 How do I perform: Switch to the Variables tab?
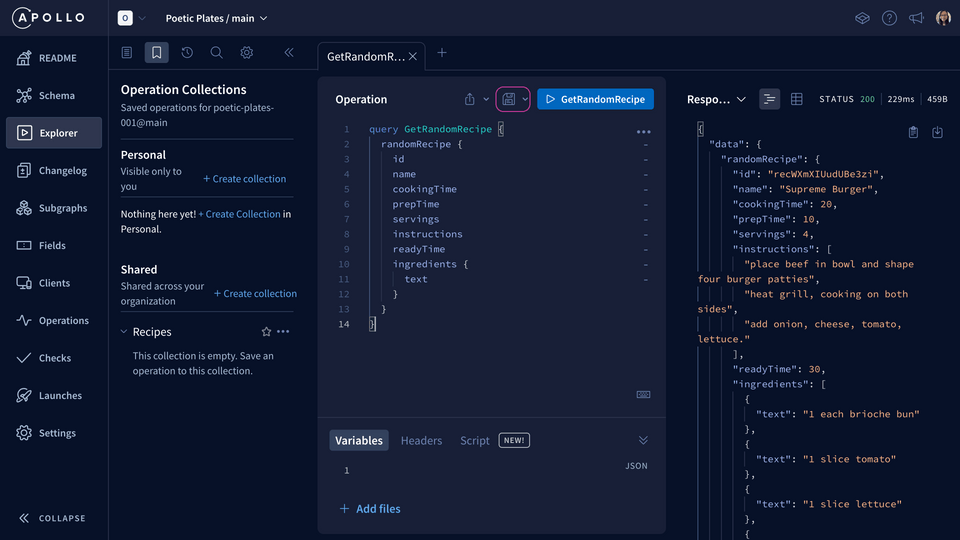359,440
